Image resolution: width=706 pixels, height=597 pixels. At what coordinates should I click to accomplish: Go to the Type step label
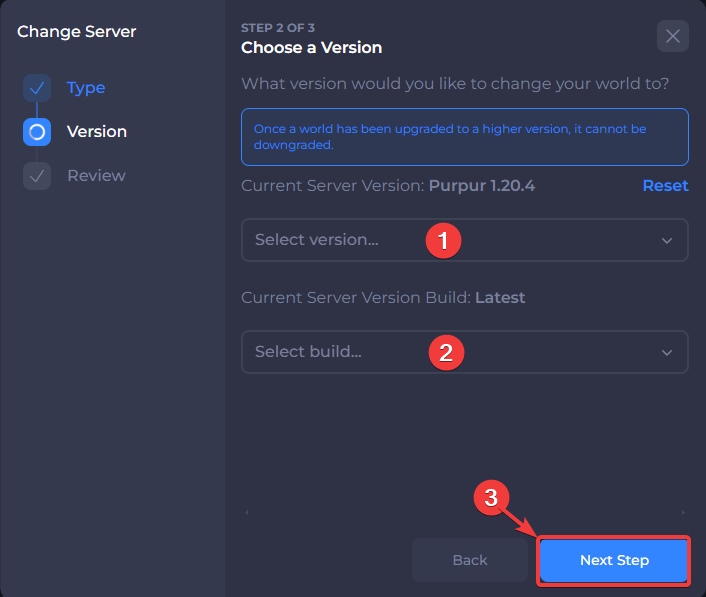coord(86,88)
